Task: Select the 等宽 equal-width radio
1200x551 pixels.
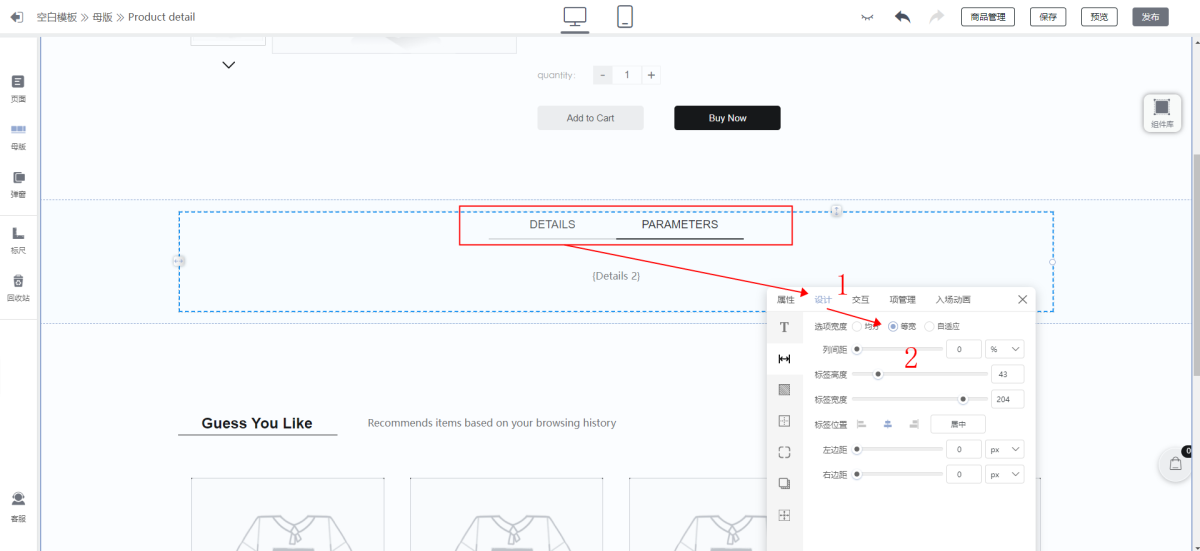Action: (893, 326)
